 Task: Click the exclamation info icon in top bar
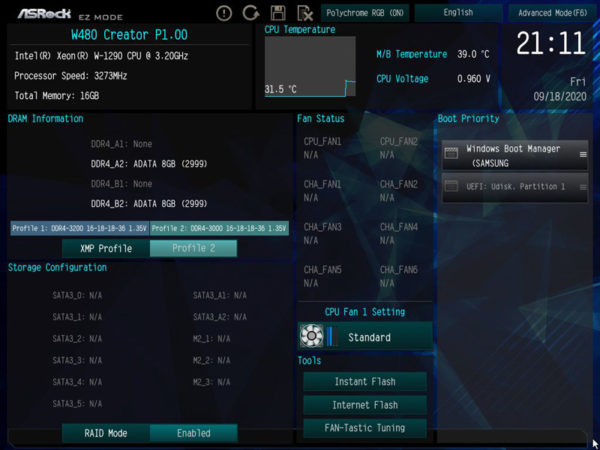[x=224, y=13]
